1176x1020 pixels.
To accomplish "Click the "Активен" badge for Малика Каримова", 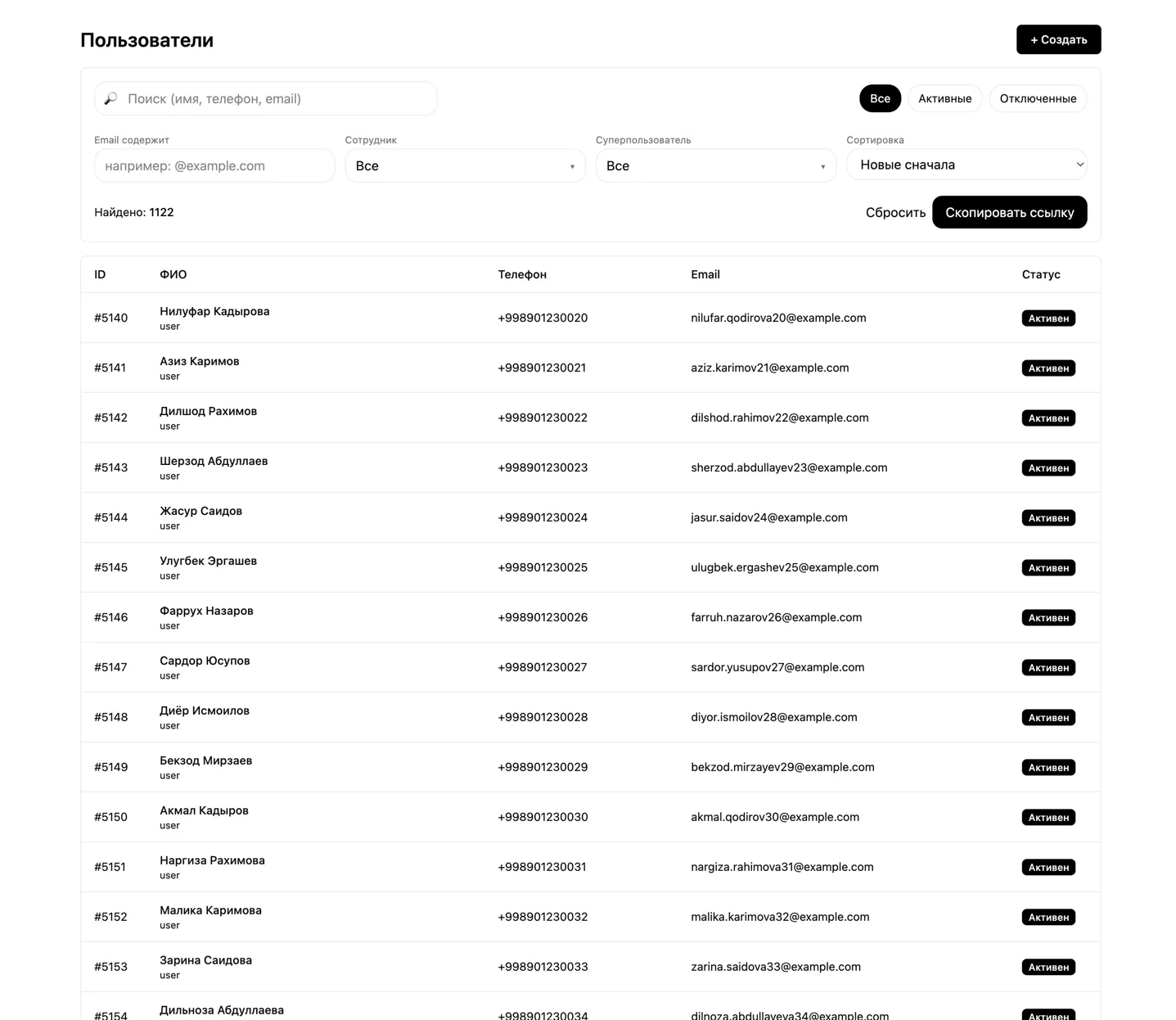I will 1048,918.
